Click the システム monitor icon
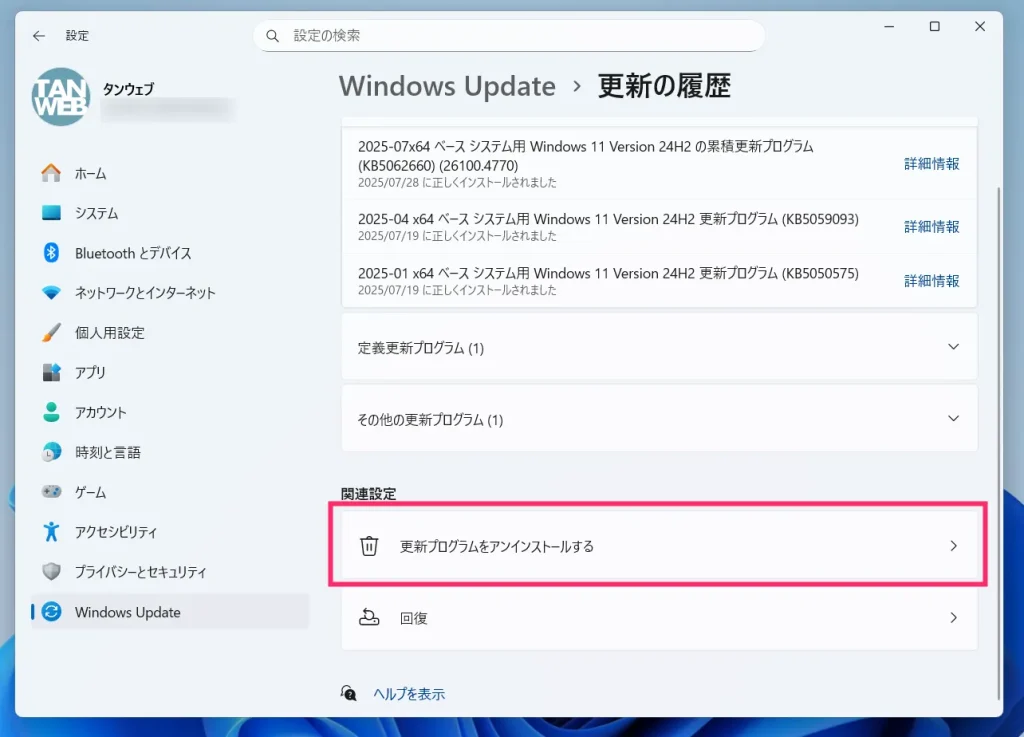 tap(51, 213)
